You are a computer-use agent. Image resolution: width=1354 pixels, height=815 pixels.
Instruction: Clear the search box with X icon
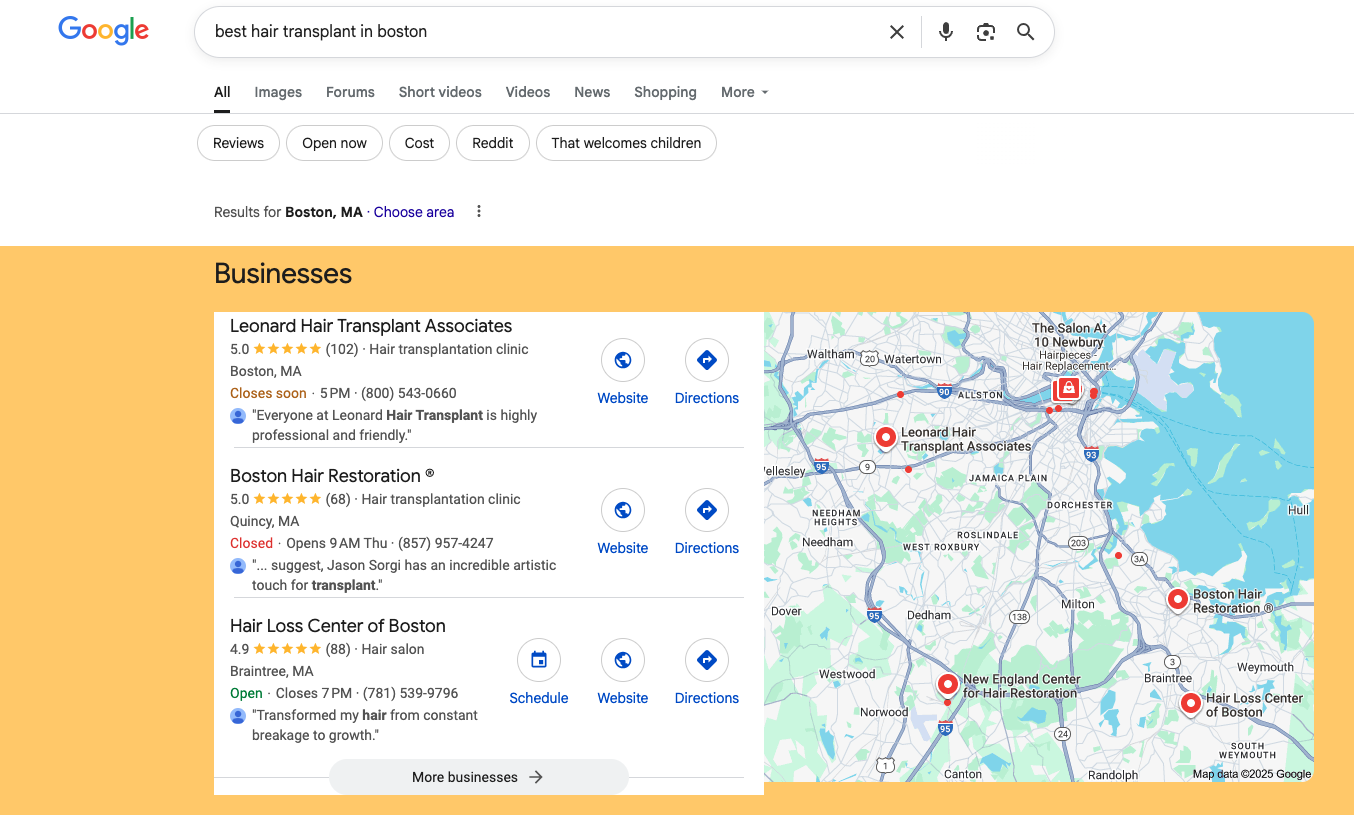[x=897, y=32]
